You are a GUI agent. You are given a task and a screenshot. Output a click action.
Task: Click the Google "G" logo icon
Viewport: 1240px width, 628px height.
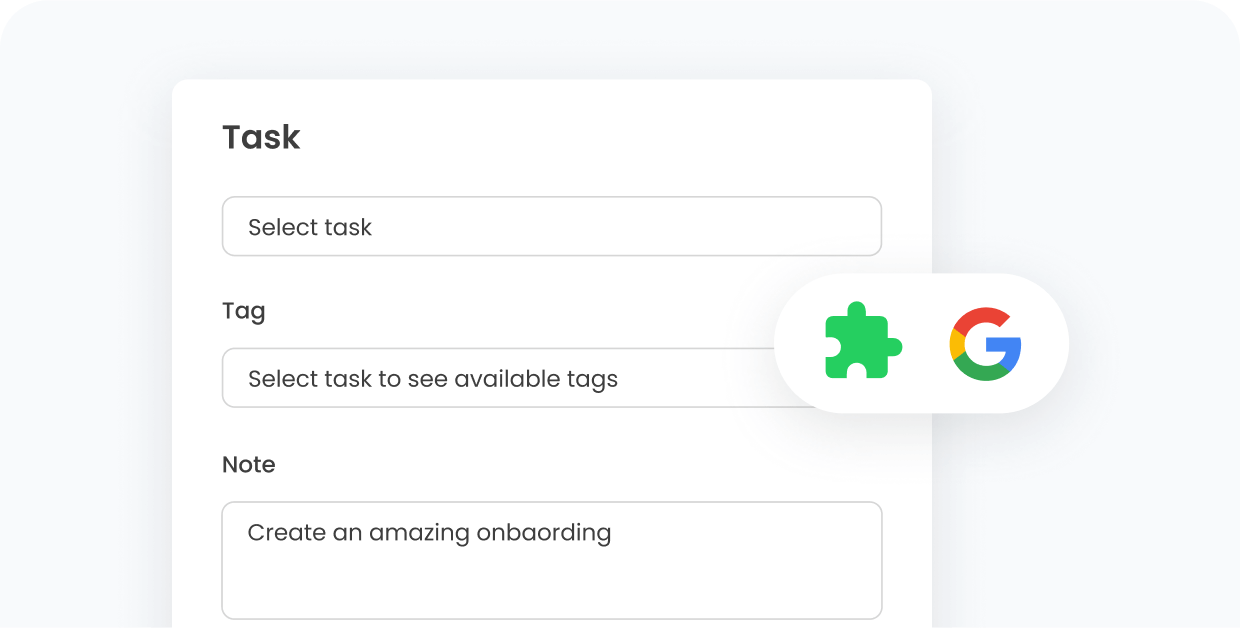tap(985, 345)
